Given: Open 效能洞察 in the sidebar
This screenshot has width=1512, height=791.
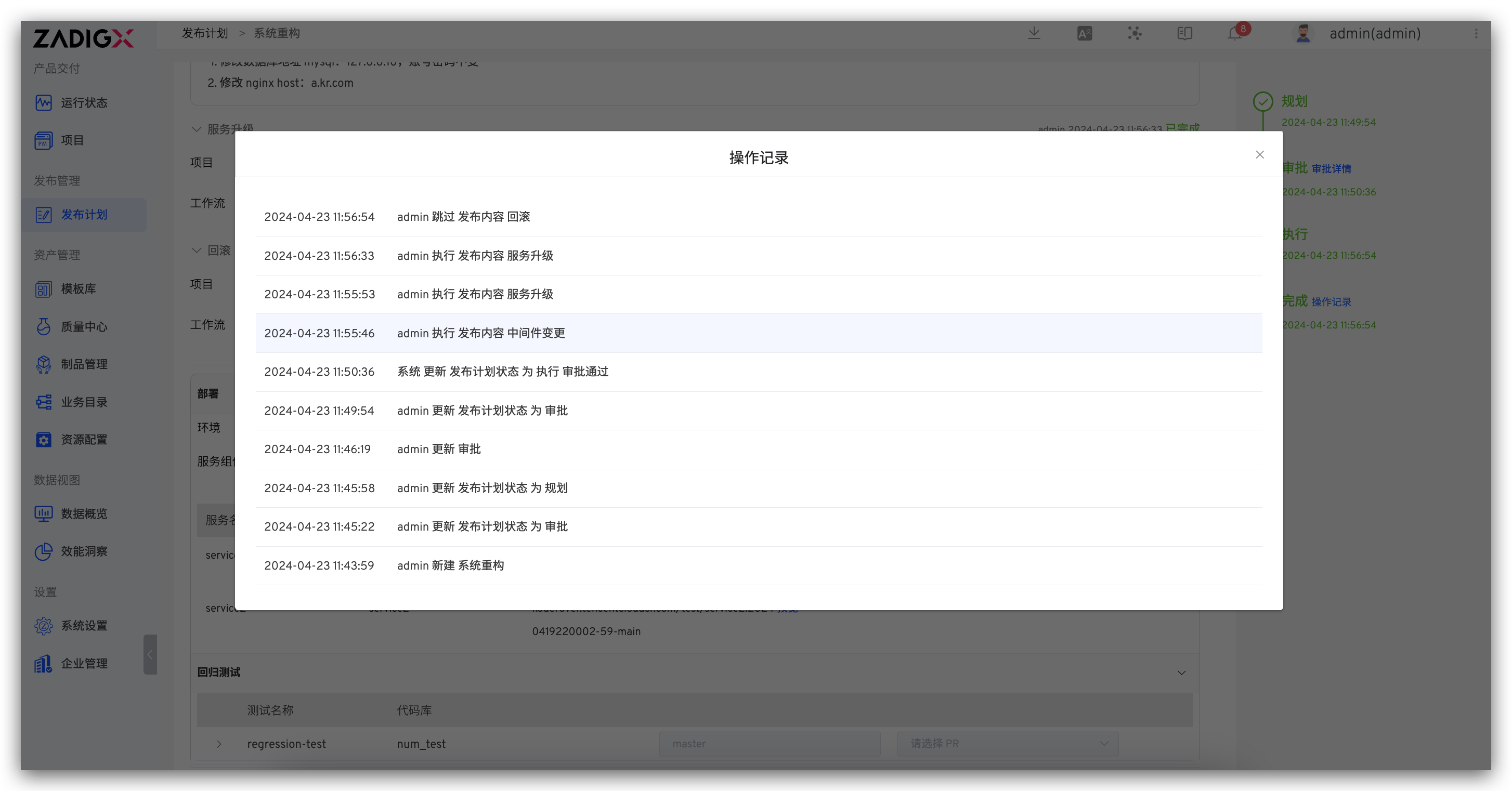Looking at the screenshot, I should pos(83,551).
